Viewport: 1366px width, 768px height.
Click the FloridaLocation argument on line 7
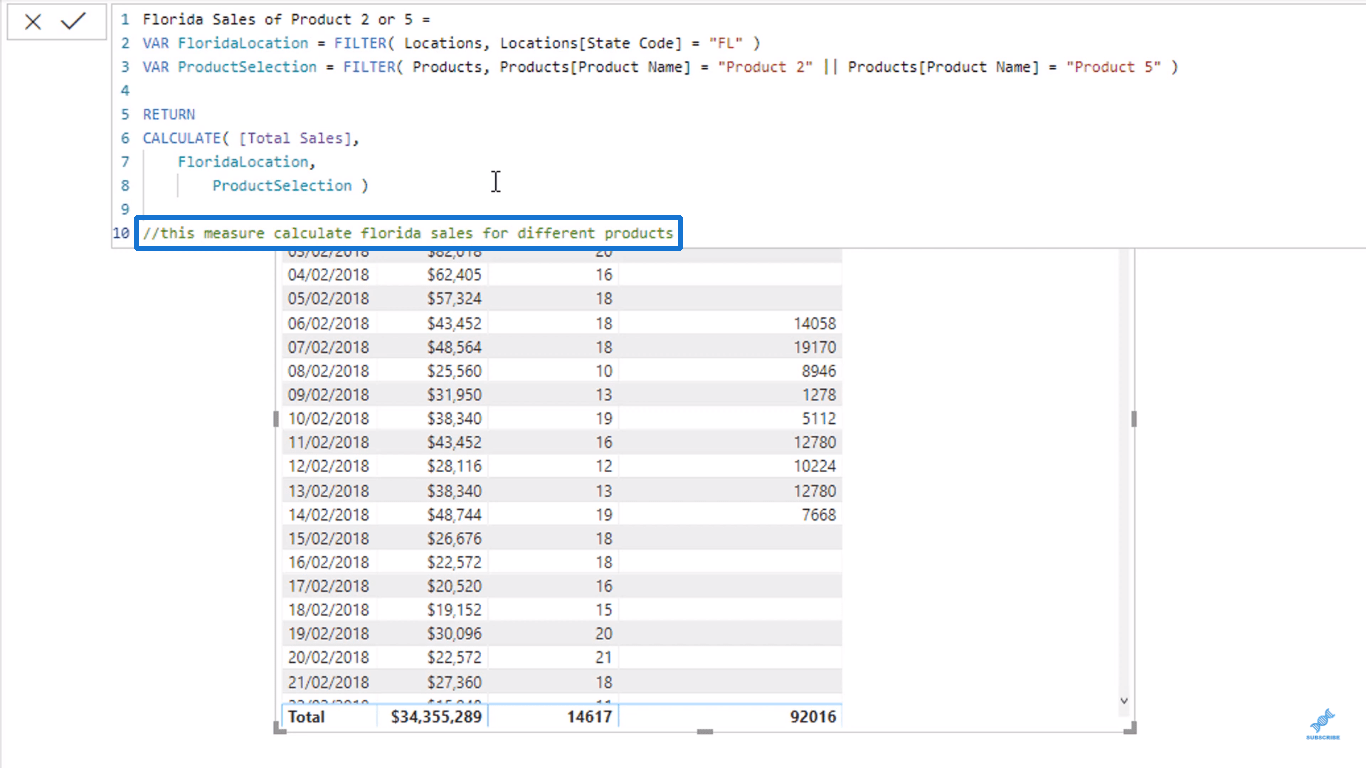[247, 162]
